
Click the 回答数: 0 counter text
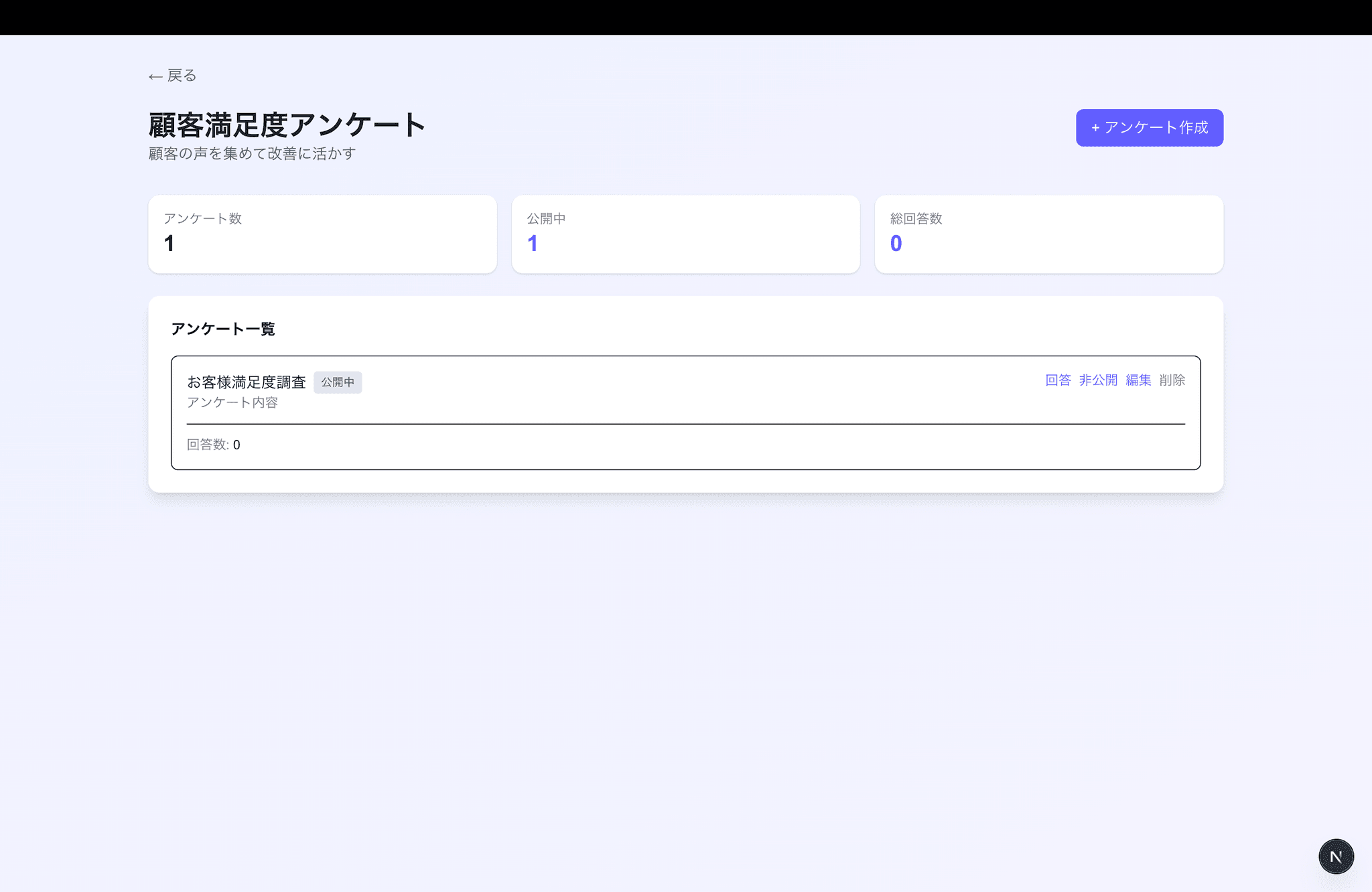point(213,444)
